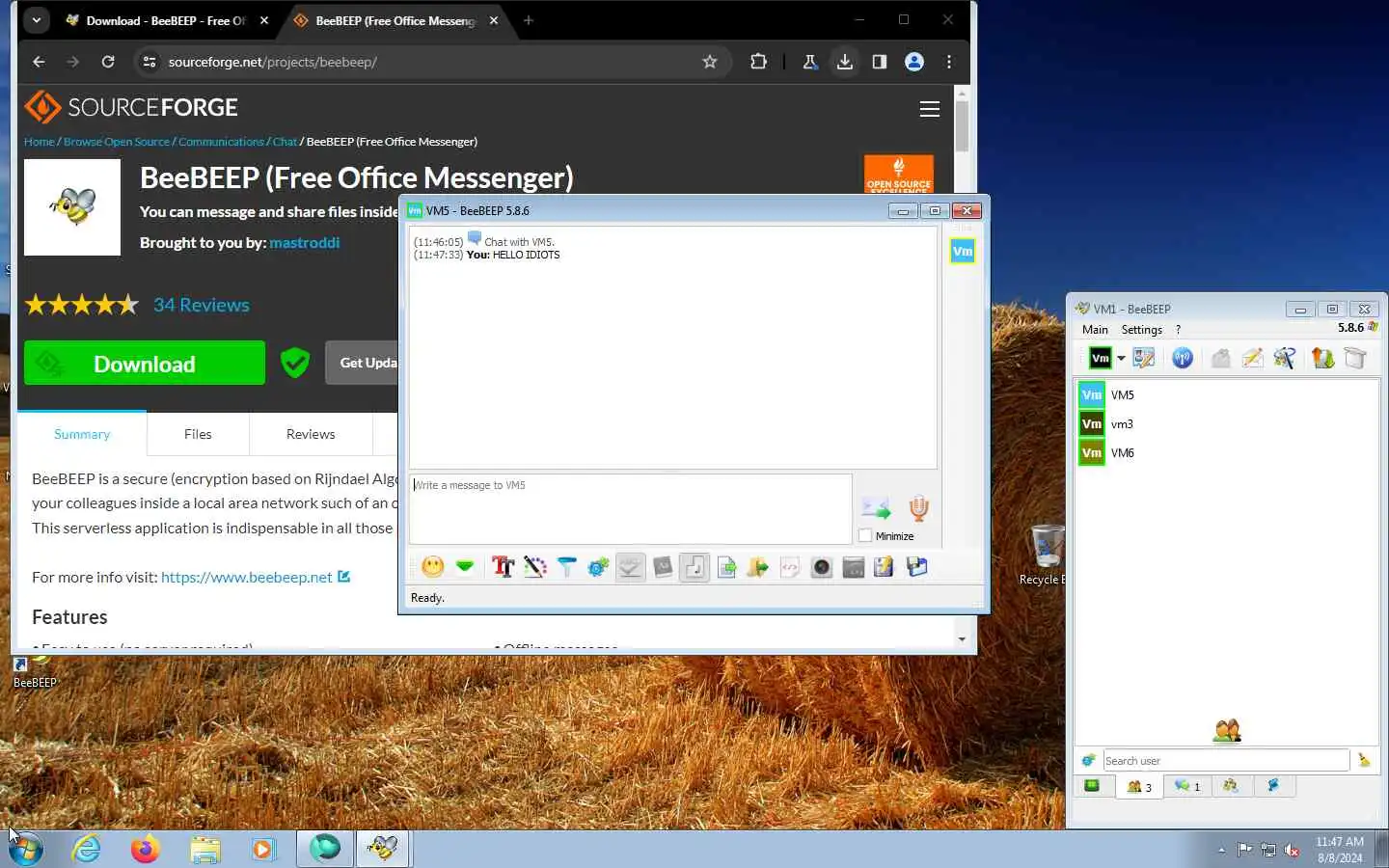The height and width of the screenshot is (868, 1389).
Task: Click the notepad with pencil icon
Action: tap(885, 567)
